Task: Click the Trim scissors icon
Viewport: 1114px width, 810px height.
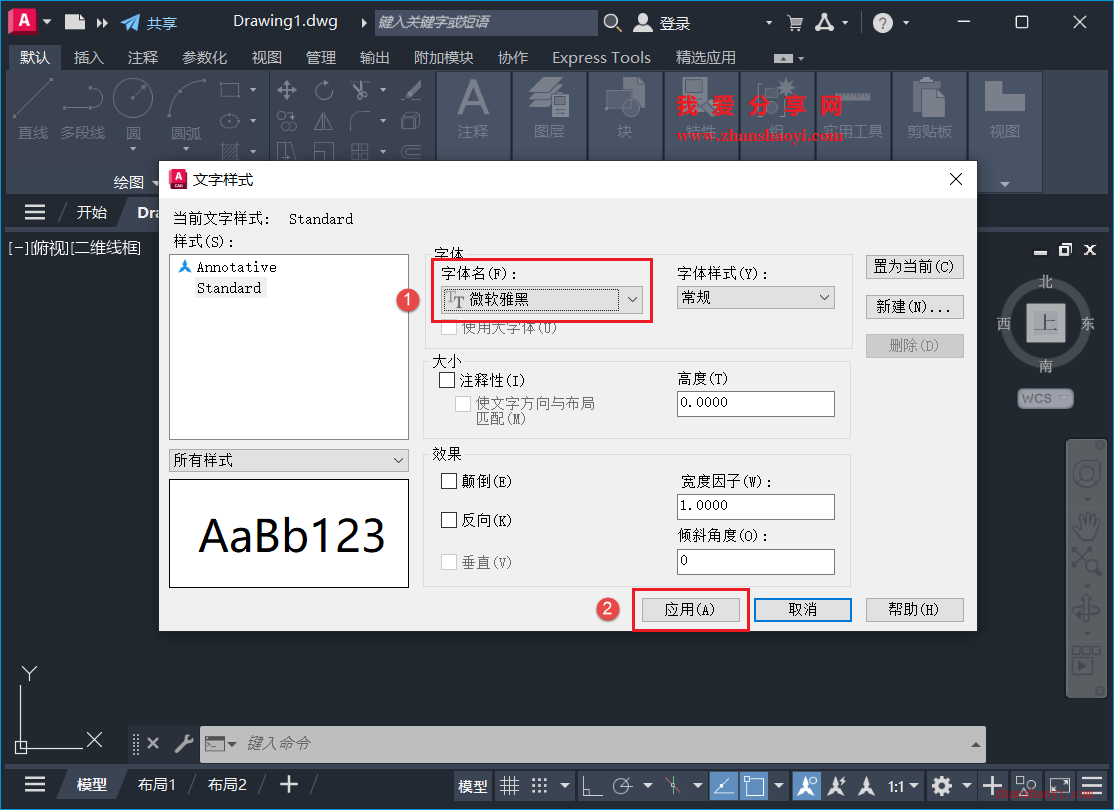Action: tap(359, 90)
